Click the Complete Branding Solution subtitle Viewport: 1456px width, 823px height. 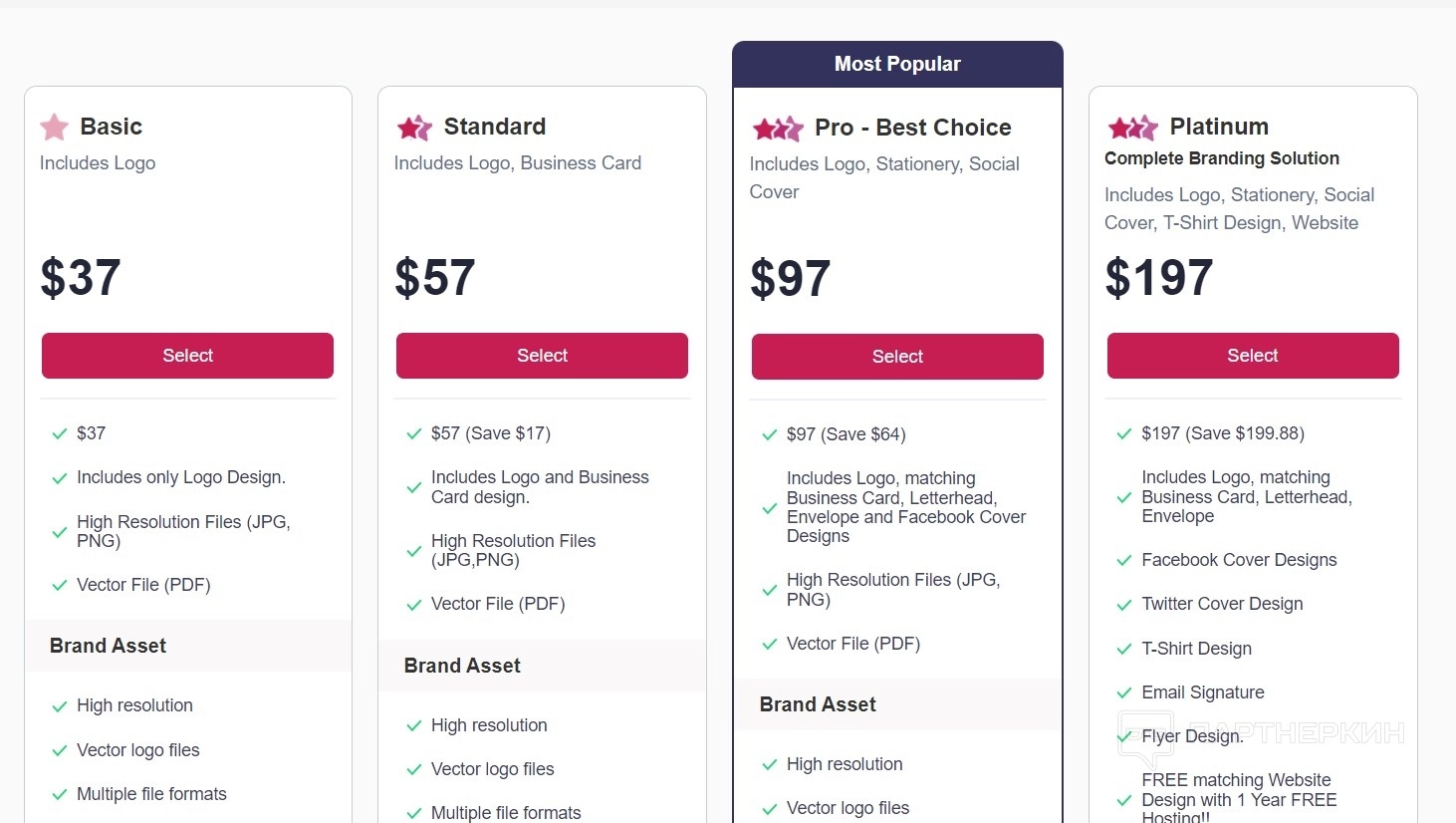1221,158
